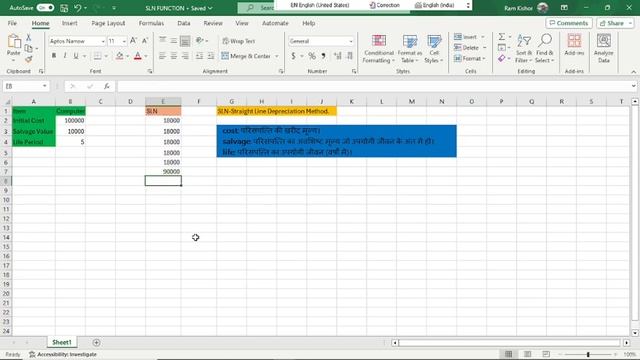Screen dimensions: 640x360
Task: Apply Bold formatting
Action: coord(53,56)
